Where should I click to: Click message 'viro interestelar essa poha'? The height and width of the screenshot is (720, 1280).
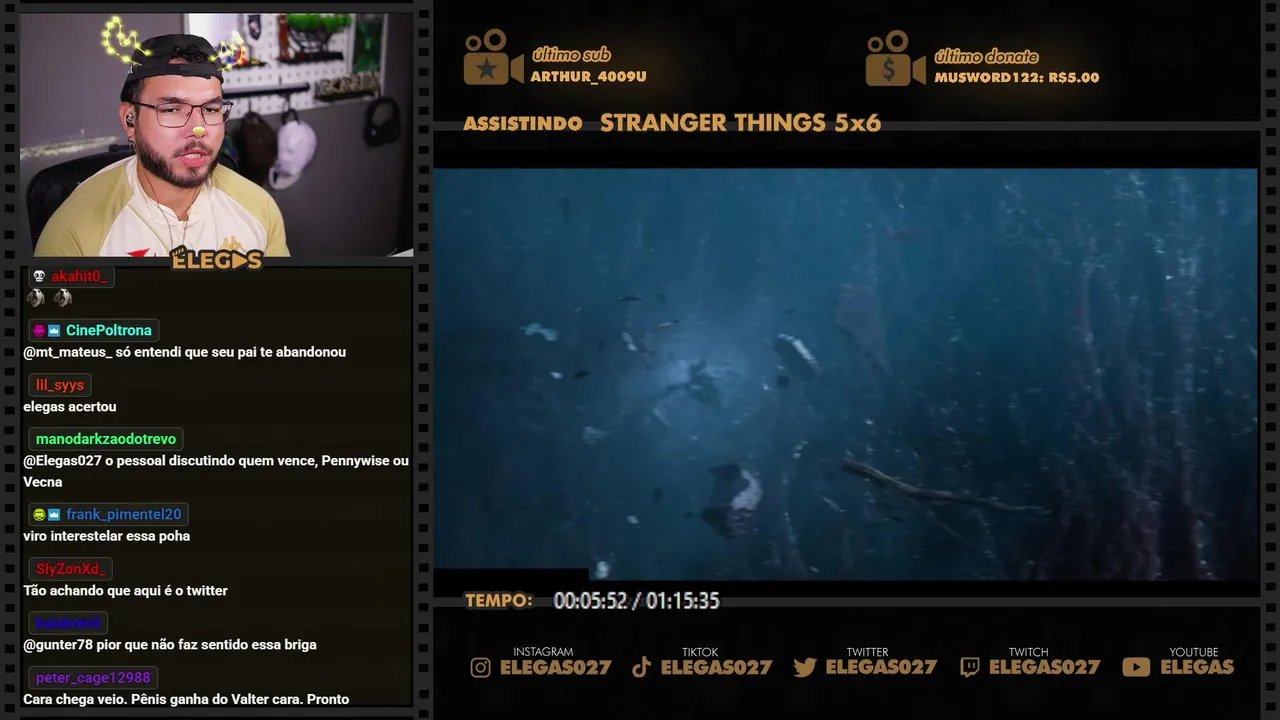tap(106, 536)
